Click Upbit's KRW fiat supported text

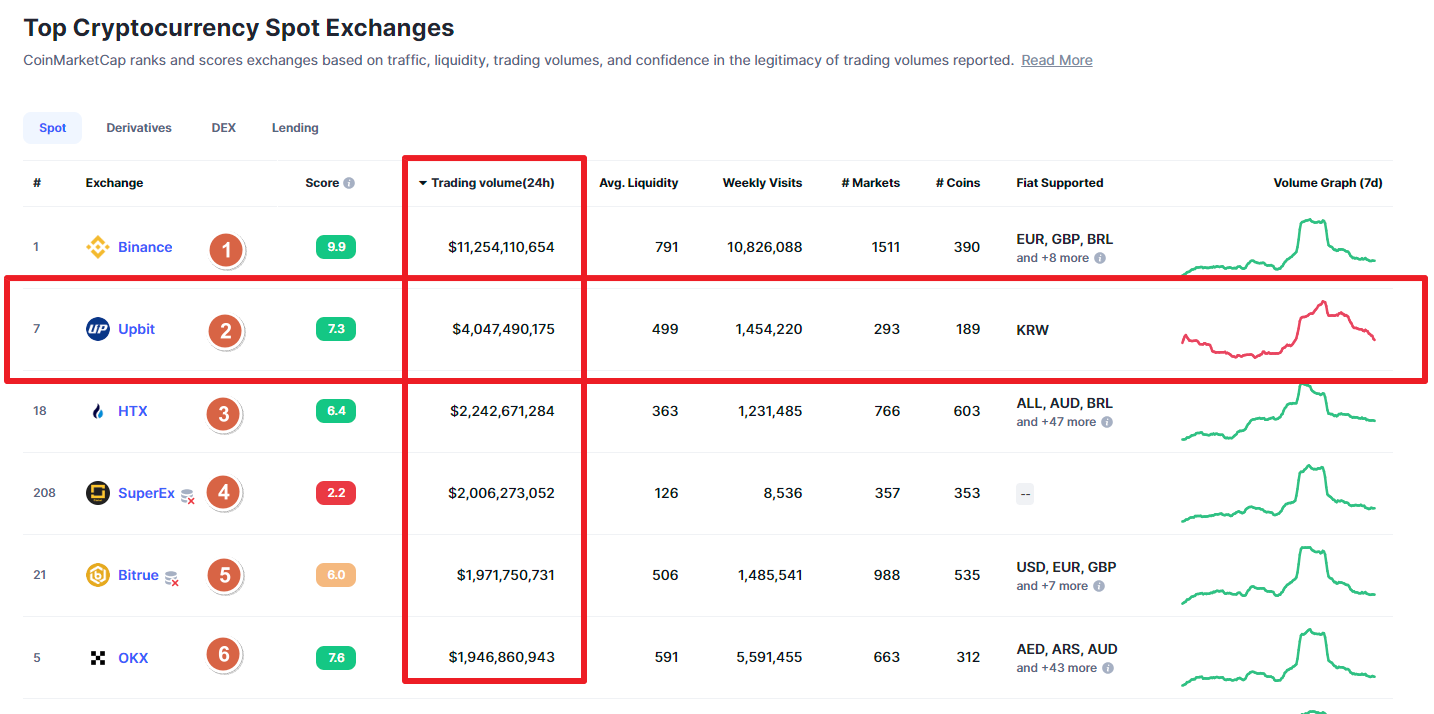click(x=1033, y=329)
